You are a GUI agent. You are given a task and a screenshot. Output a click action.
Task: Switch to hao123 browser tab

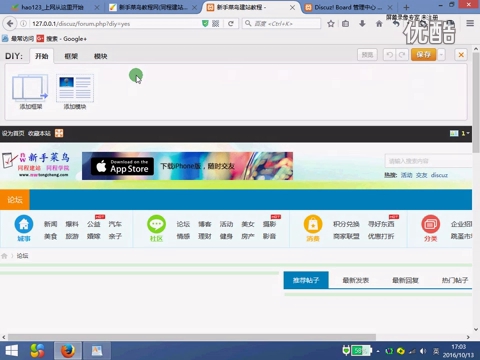[53, 7]
